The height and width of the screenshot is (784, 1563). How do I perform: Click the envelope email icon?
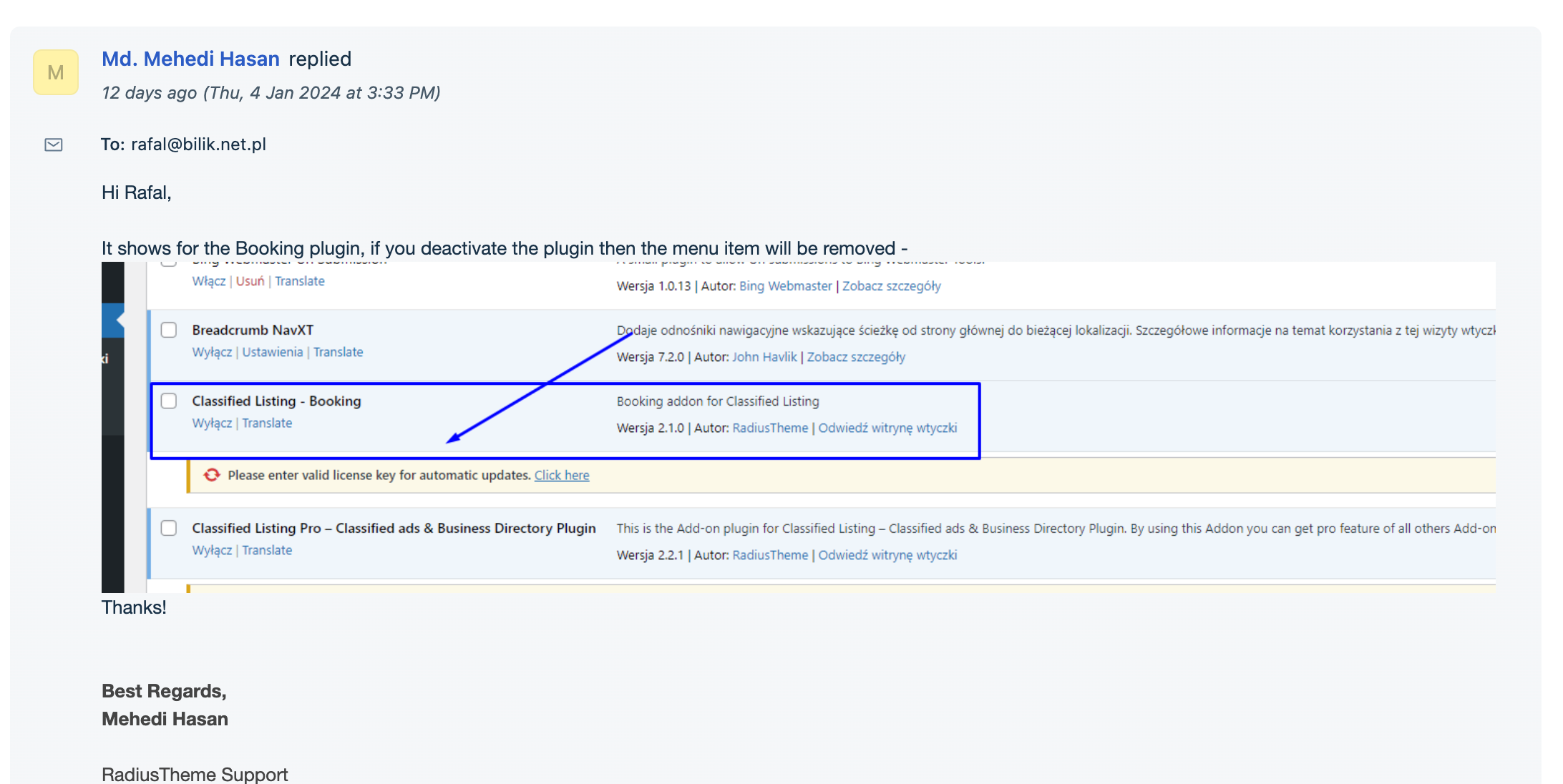[54, 144]
